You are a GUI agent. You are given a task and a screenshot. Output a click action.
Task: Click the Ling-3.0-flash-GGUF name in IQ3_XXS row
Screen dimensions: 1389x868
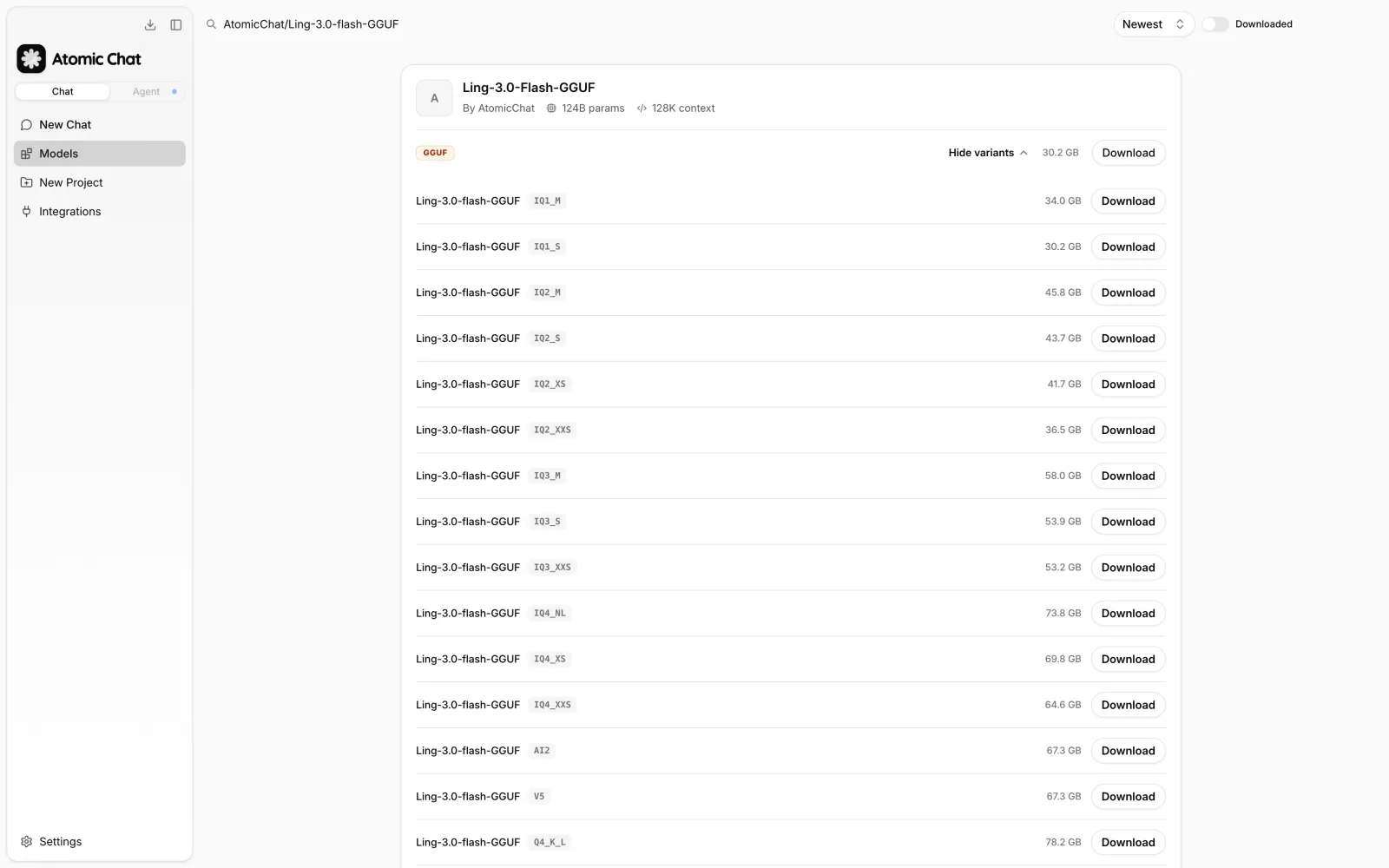click(x=468, y=568)
